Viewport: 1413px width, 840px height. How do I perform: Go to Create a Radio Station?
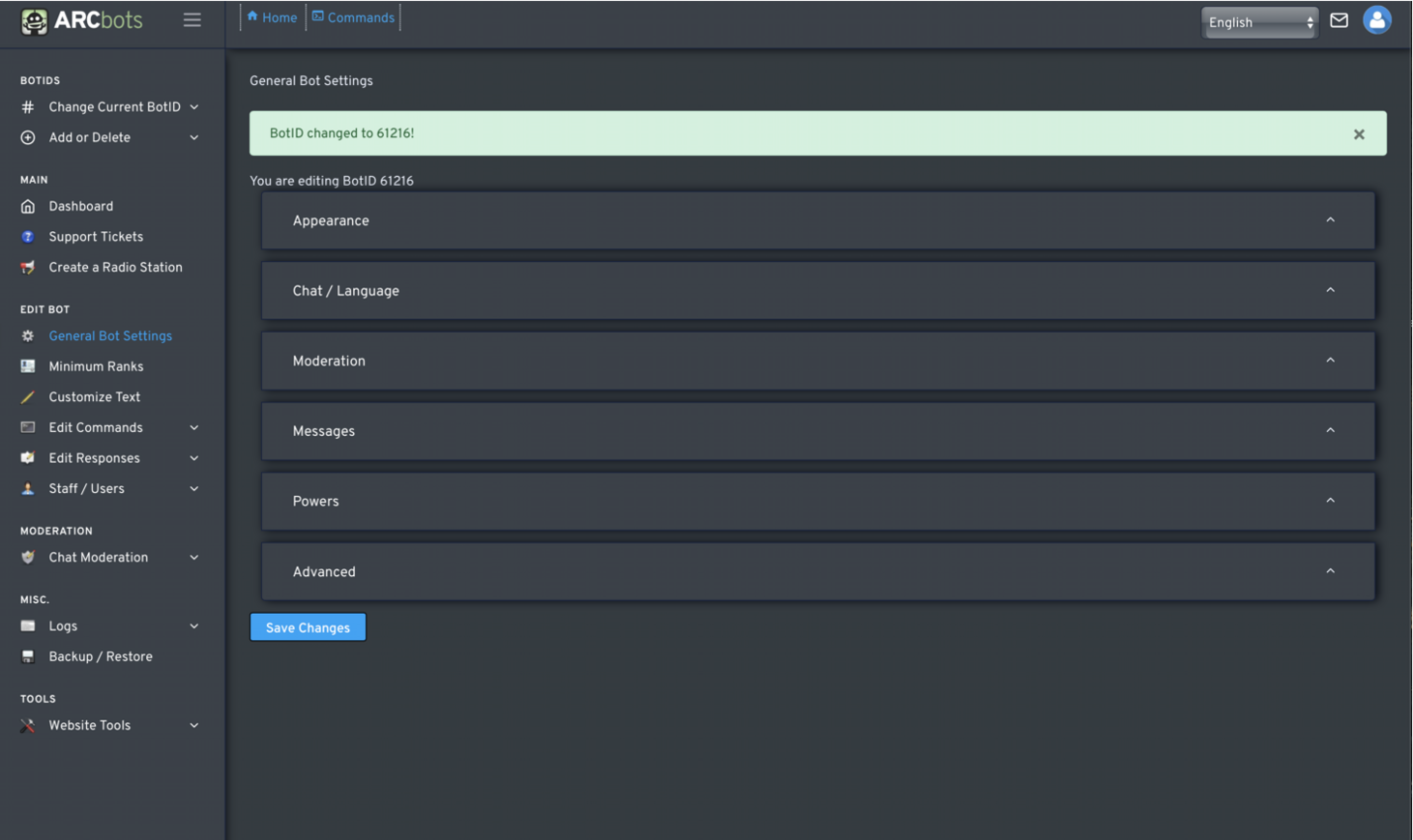[115, 268]
